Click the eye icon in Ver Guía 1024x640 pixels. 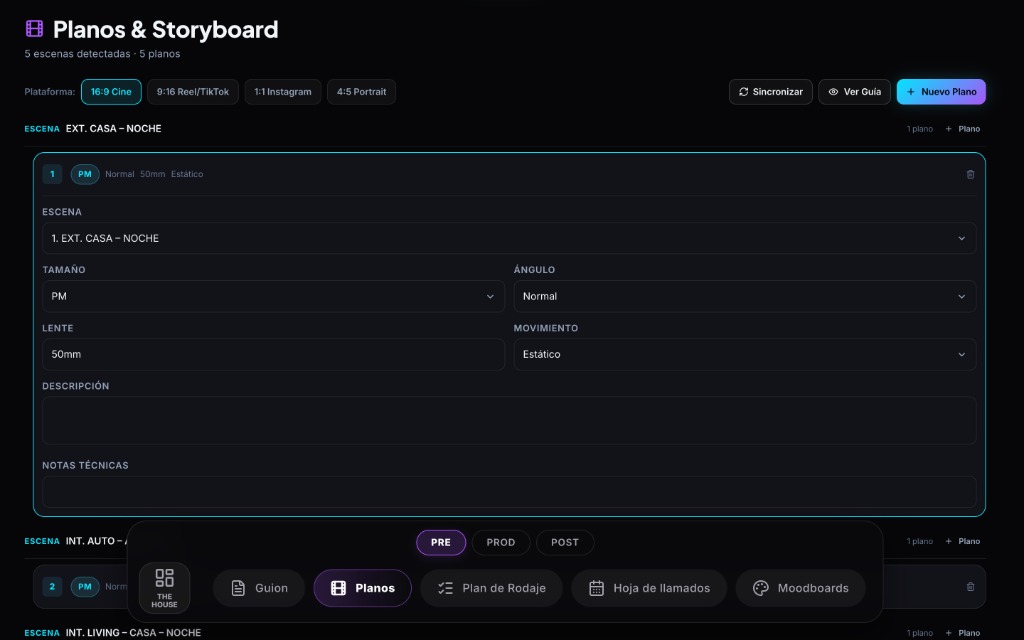[833, 92]
